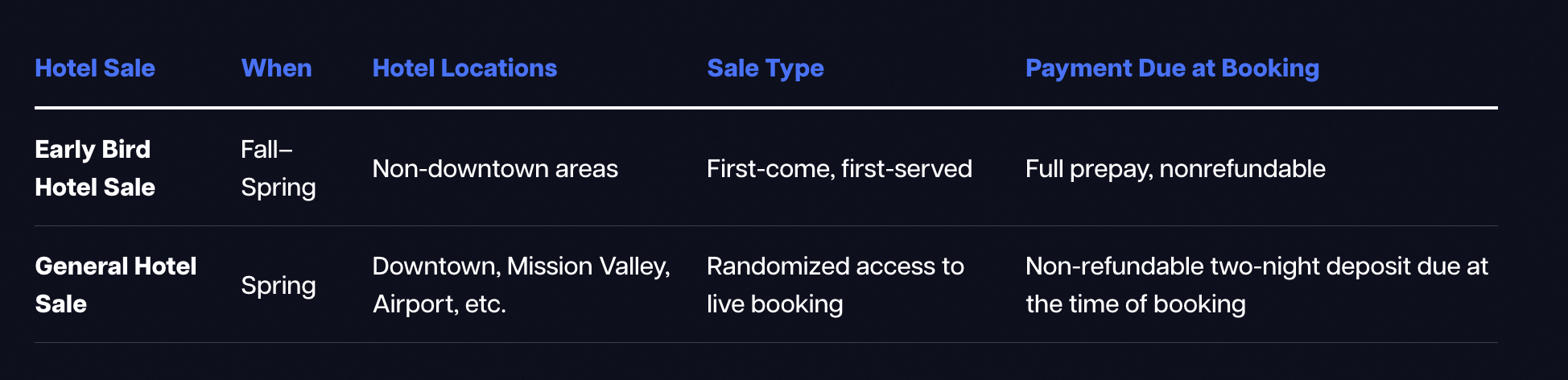The height and width of the screenshot is (380, 1568).
Task: Click the Hotel Sale column header
Action: click(95, 68)
